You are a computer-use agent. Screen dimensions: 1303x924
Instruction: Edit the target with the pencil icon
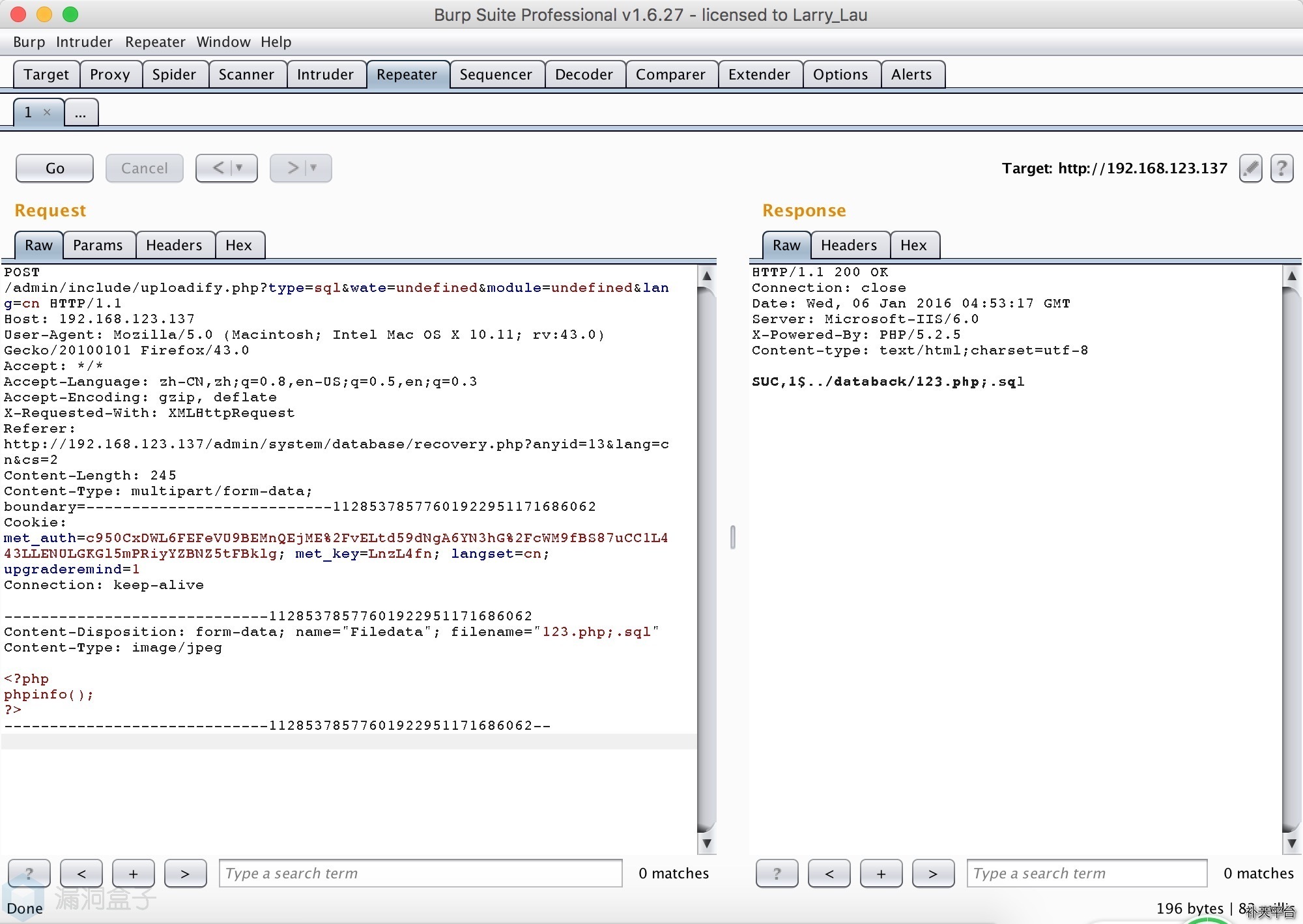click(x=1250, y=169)
